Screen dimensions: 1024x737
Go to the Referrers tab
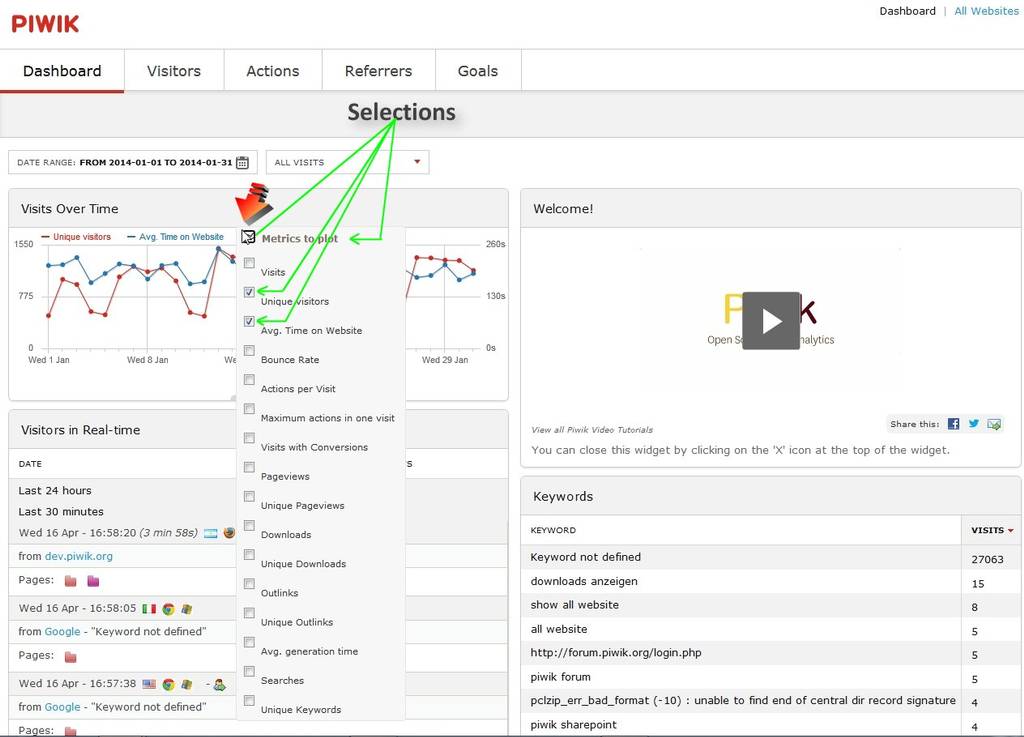[x=379, y=71]
